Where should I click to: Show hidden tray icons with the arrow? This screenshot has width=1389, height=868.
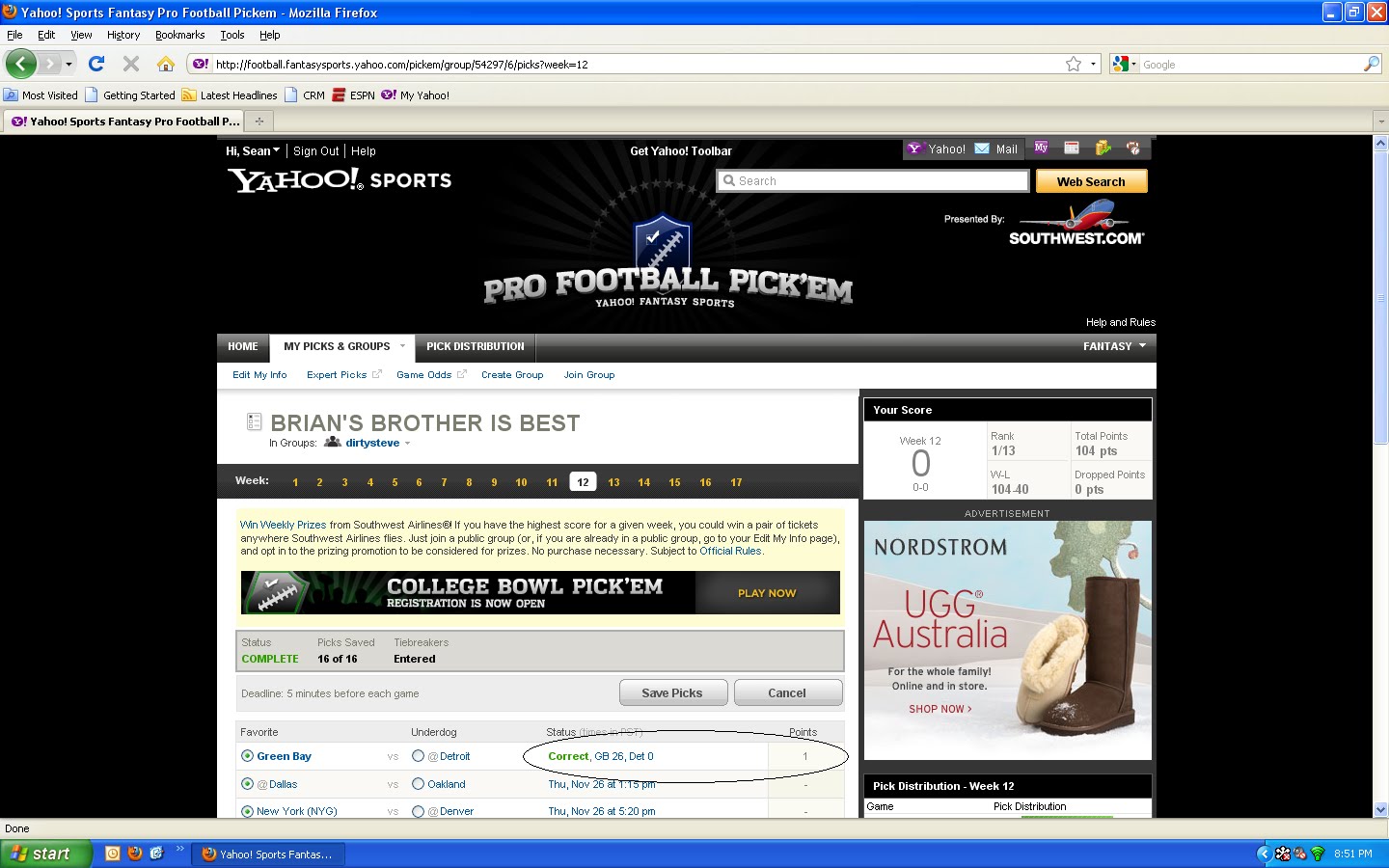1265,854
